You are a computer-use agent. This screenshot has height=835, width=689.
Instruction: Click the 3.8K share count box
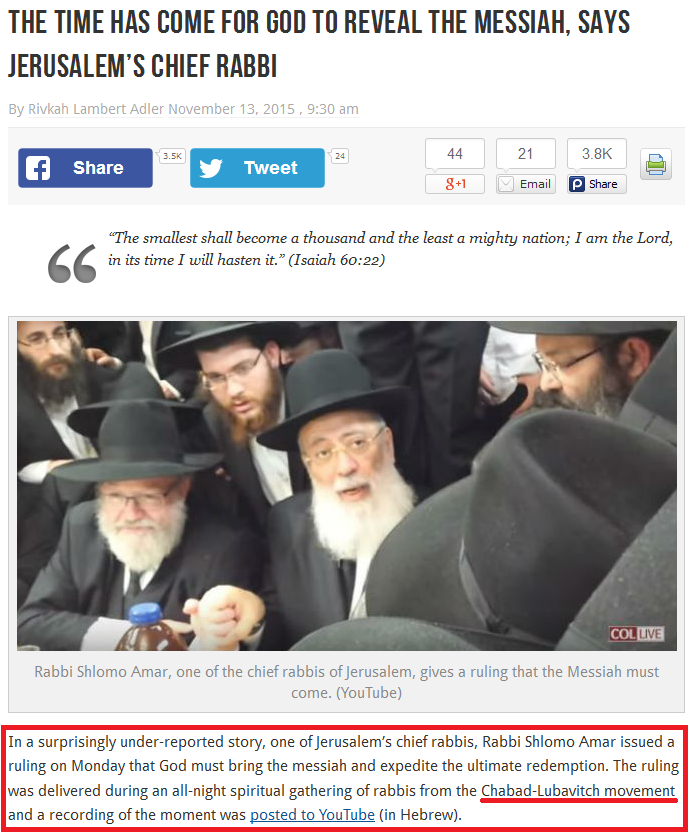coord(596,153)
